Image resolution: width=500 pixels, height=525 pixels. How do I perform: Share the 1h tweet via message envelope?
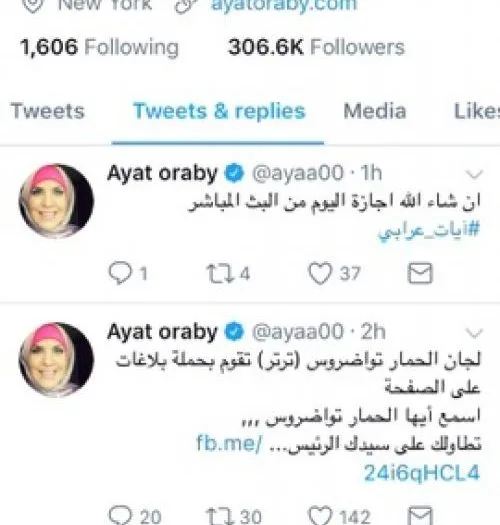420,273
